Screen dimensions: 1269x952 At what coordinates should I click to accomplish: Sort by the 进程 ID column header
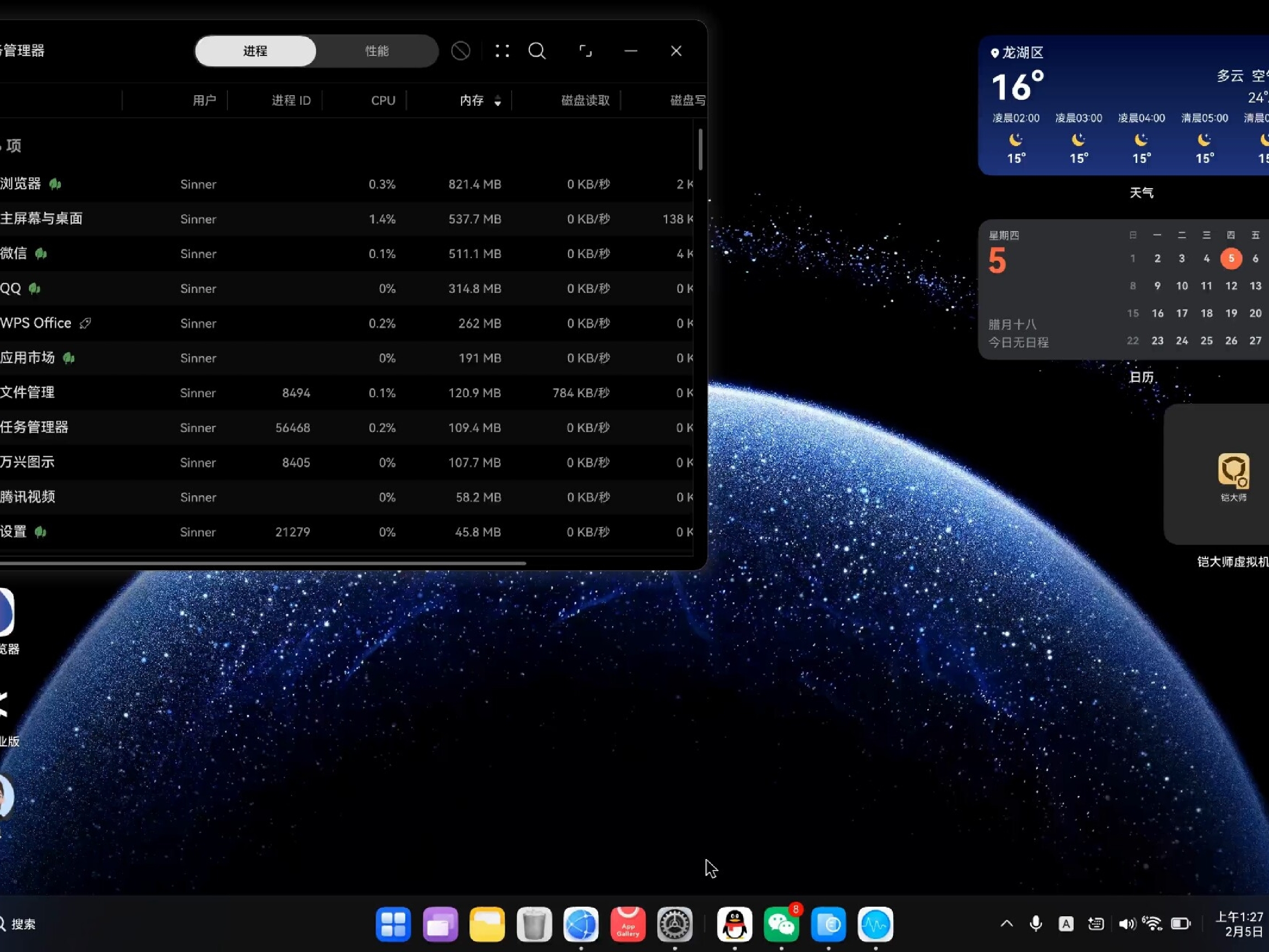pos(291,100)
